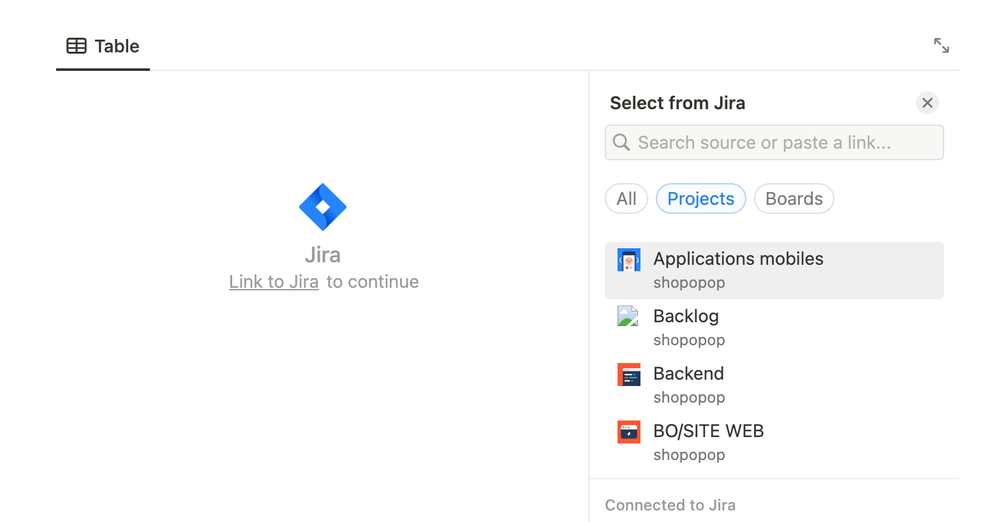Image resolution: width=999 pixels, height=522 pixels.
Task: Click the search magnifier icon
Action: tap(621, 142)
